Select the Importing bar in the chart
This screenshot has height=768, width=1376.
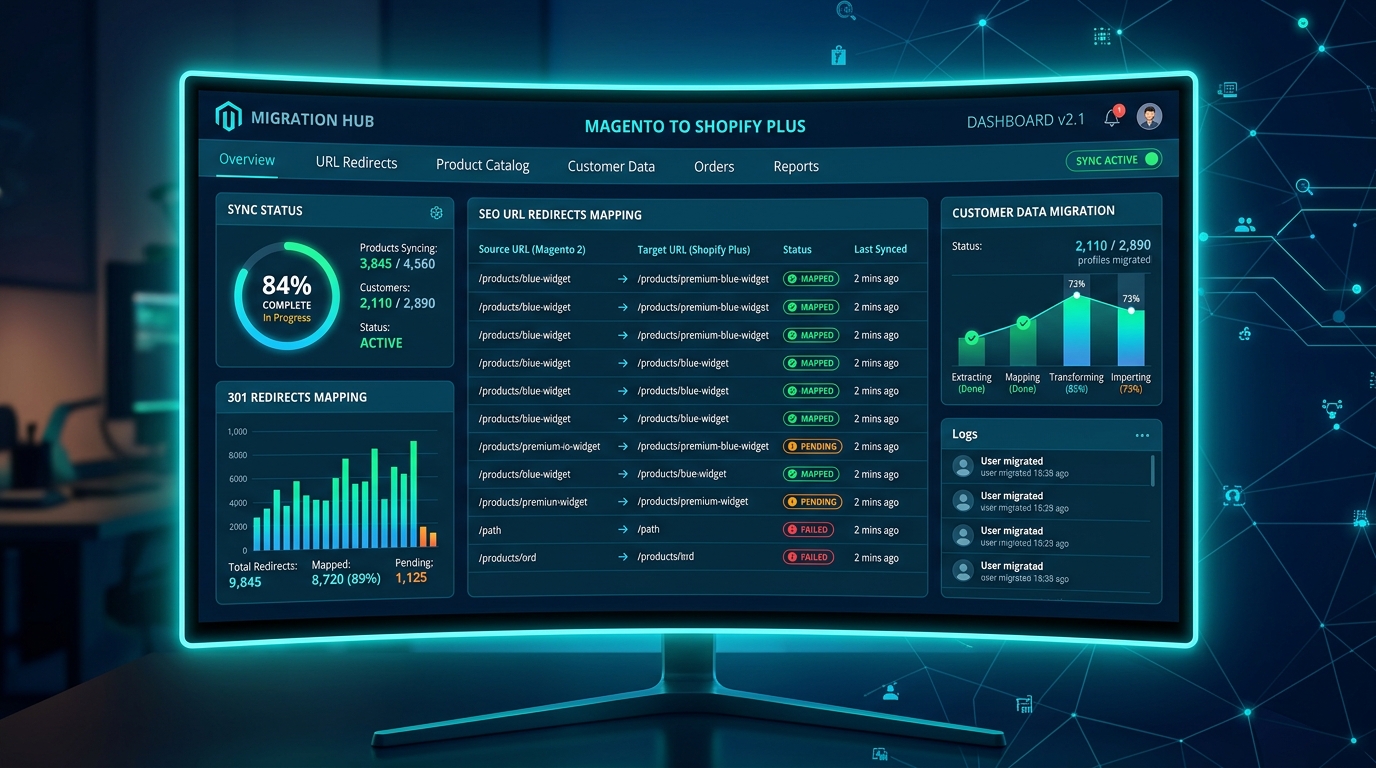coord(1131,338)
